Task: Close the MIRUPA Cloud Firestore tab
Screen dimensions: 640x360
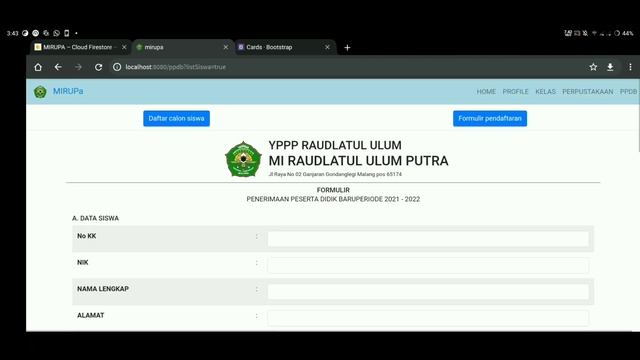Action: tap(124, 47)
